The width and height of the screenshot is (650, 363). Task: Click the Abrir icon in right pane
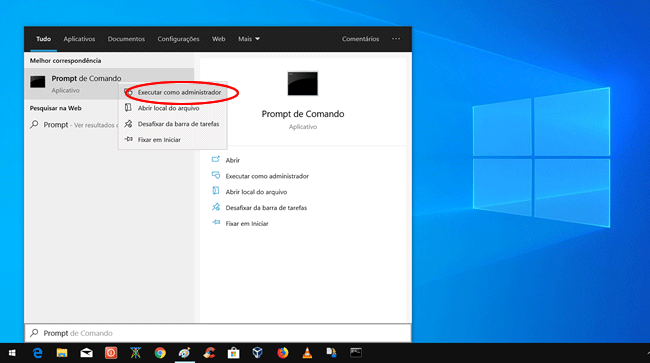216,160
